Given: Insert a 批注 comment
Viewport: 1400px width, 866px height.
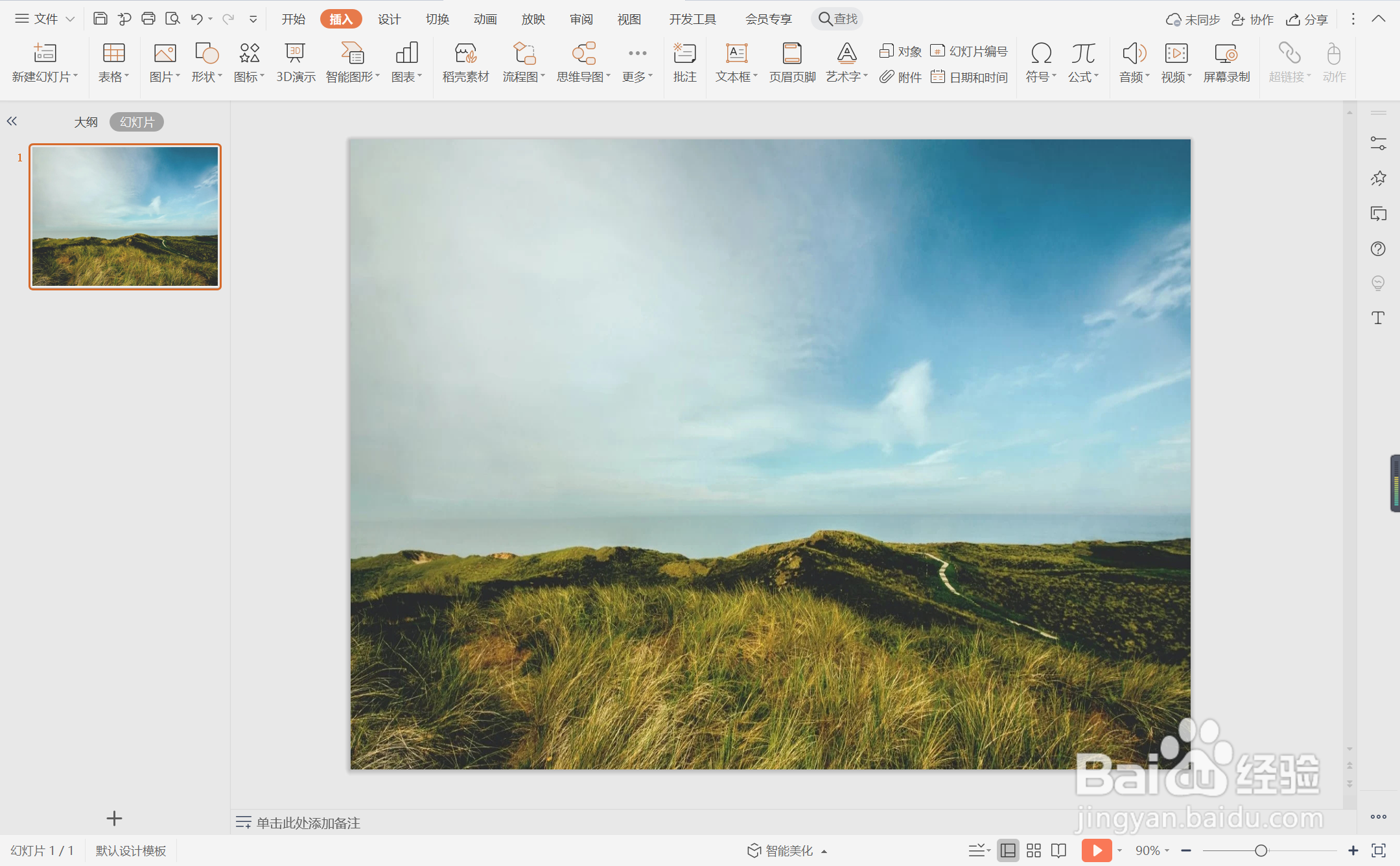Looking at the screenshot, I should [x=684, y=62].
